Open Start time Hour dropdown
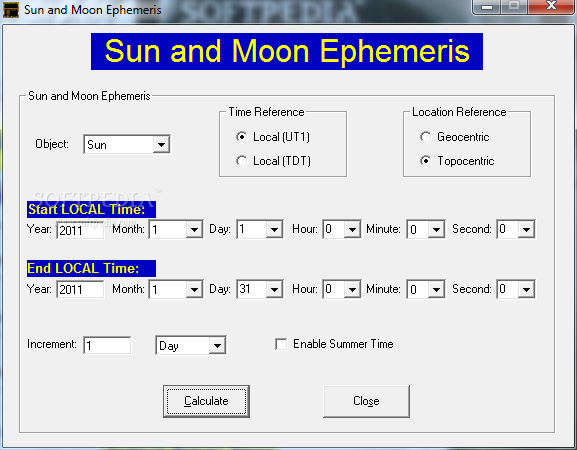This screenshot has width=577, height=450. click(341, 229)
